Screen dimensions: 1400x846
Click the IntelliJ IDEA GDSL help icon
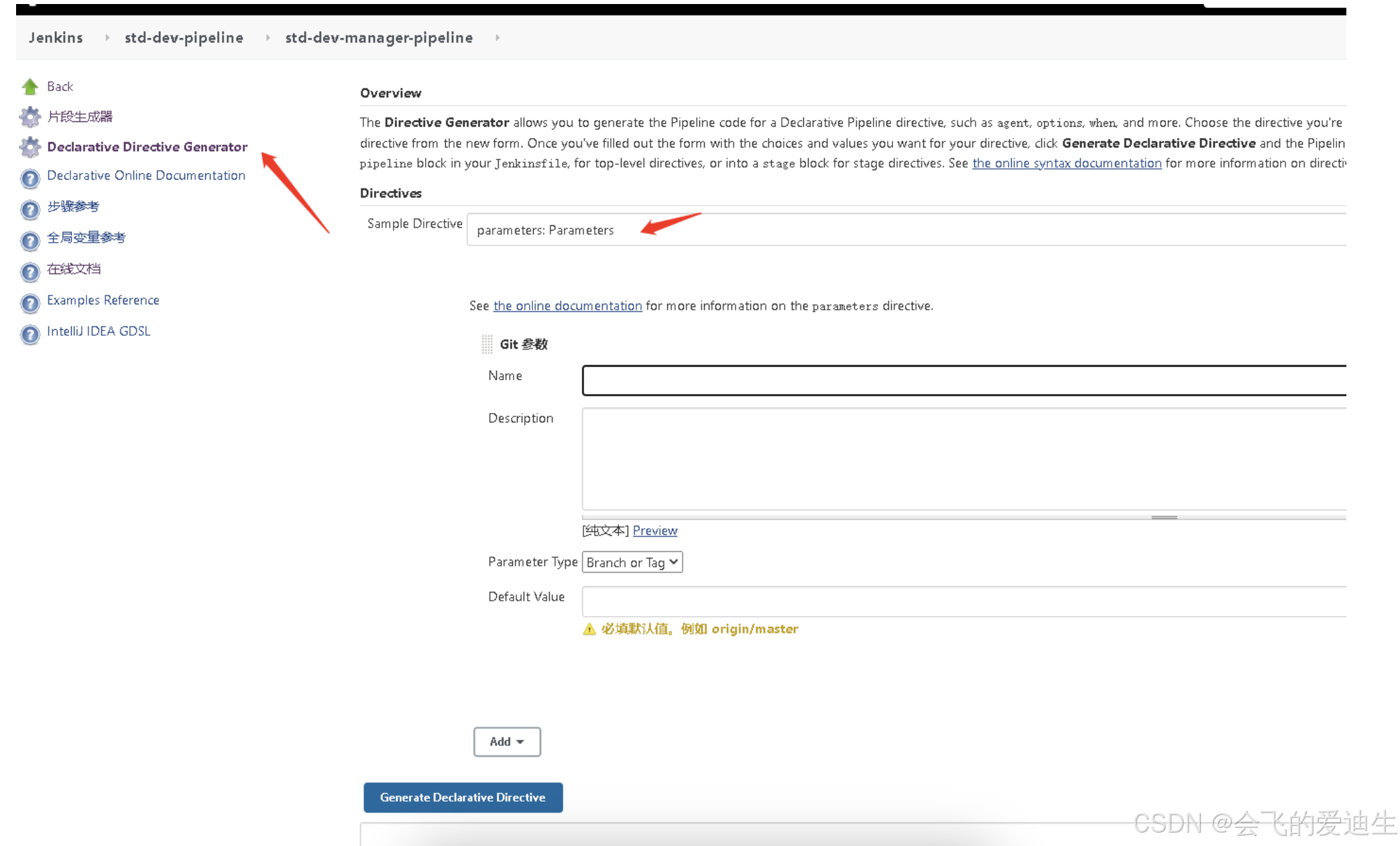tap(30, 334)
